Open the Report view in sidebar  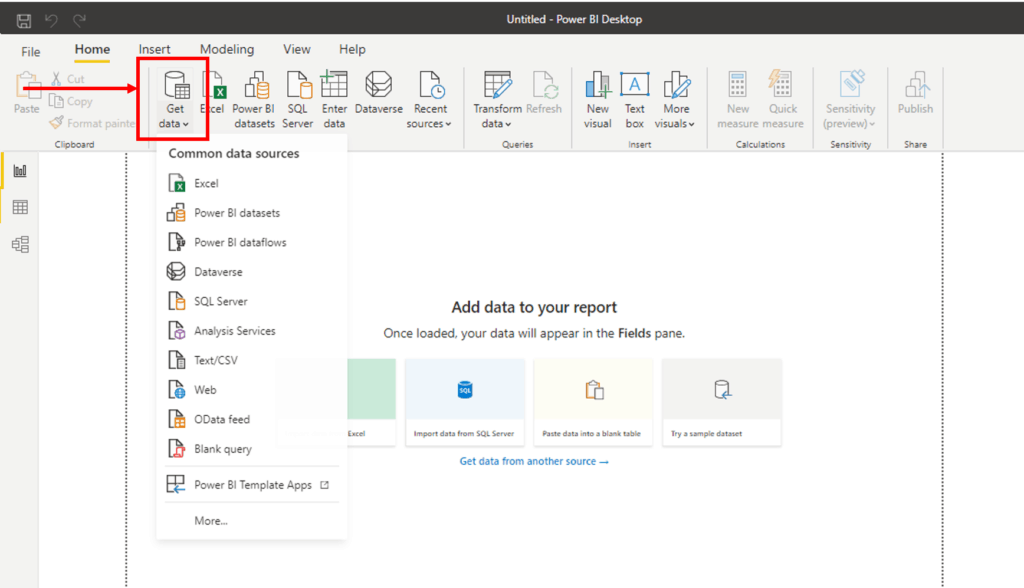(20, 171)
